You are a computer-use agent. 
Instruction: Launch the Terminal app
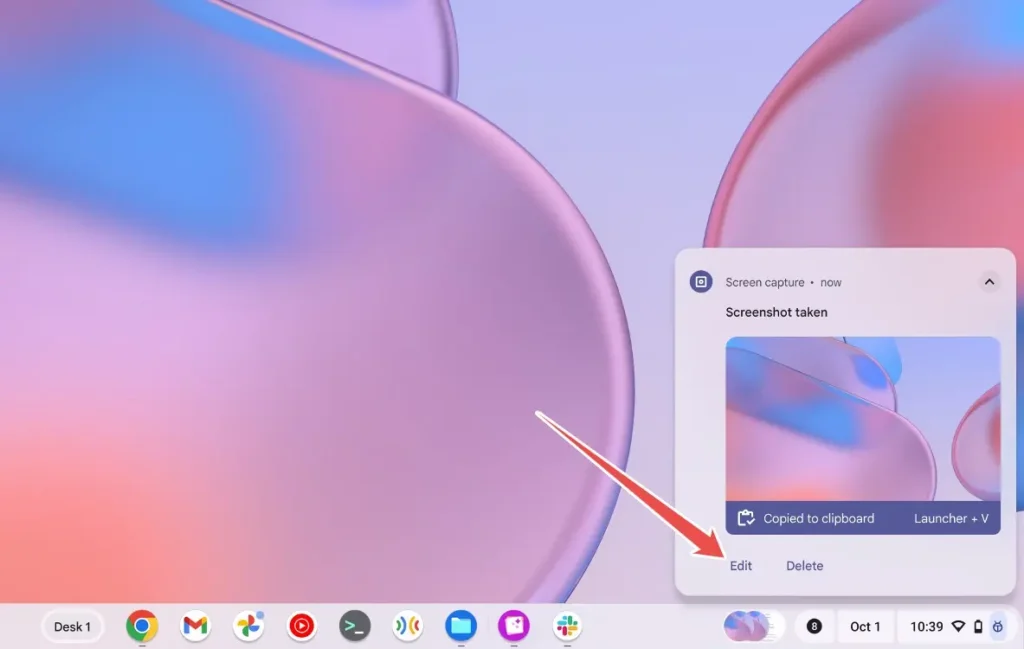point(354,627)
